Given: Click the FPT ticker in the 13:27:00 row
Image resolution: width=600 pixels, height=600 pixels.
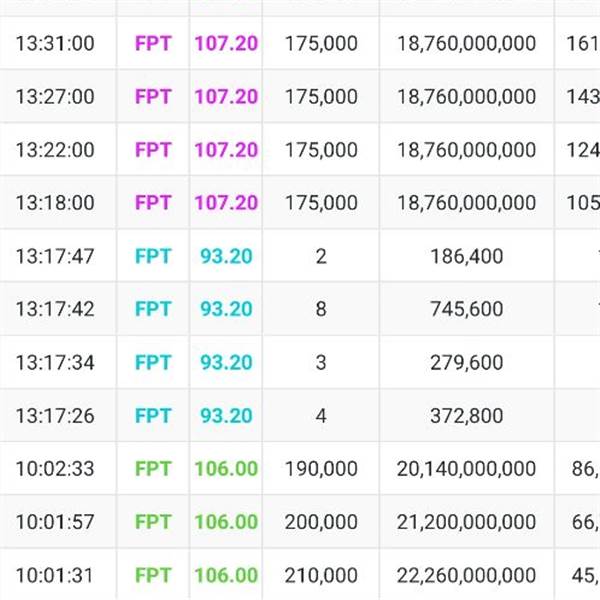Looking at the screenshot, I should point(153,97).
